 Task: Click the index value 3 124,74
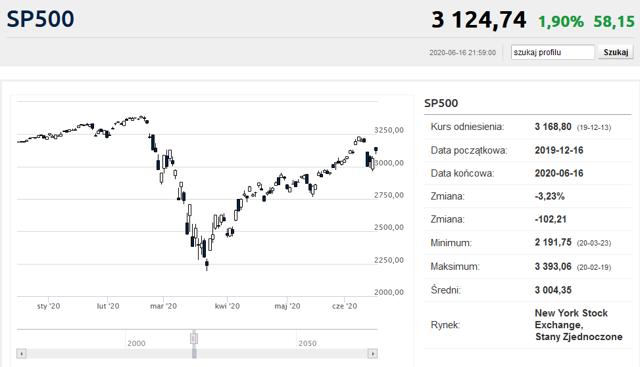click(x=479, y=20)
